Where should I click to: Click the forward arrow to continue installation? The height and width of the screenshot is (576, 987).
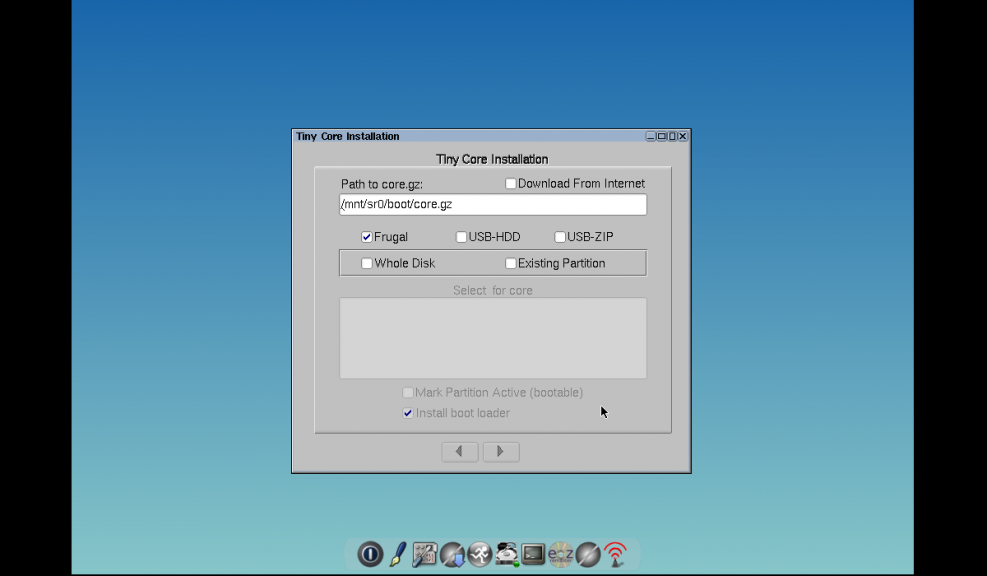(500, 451)
